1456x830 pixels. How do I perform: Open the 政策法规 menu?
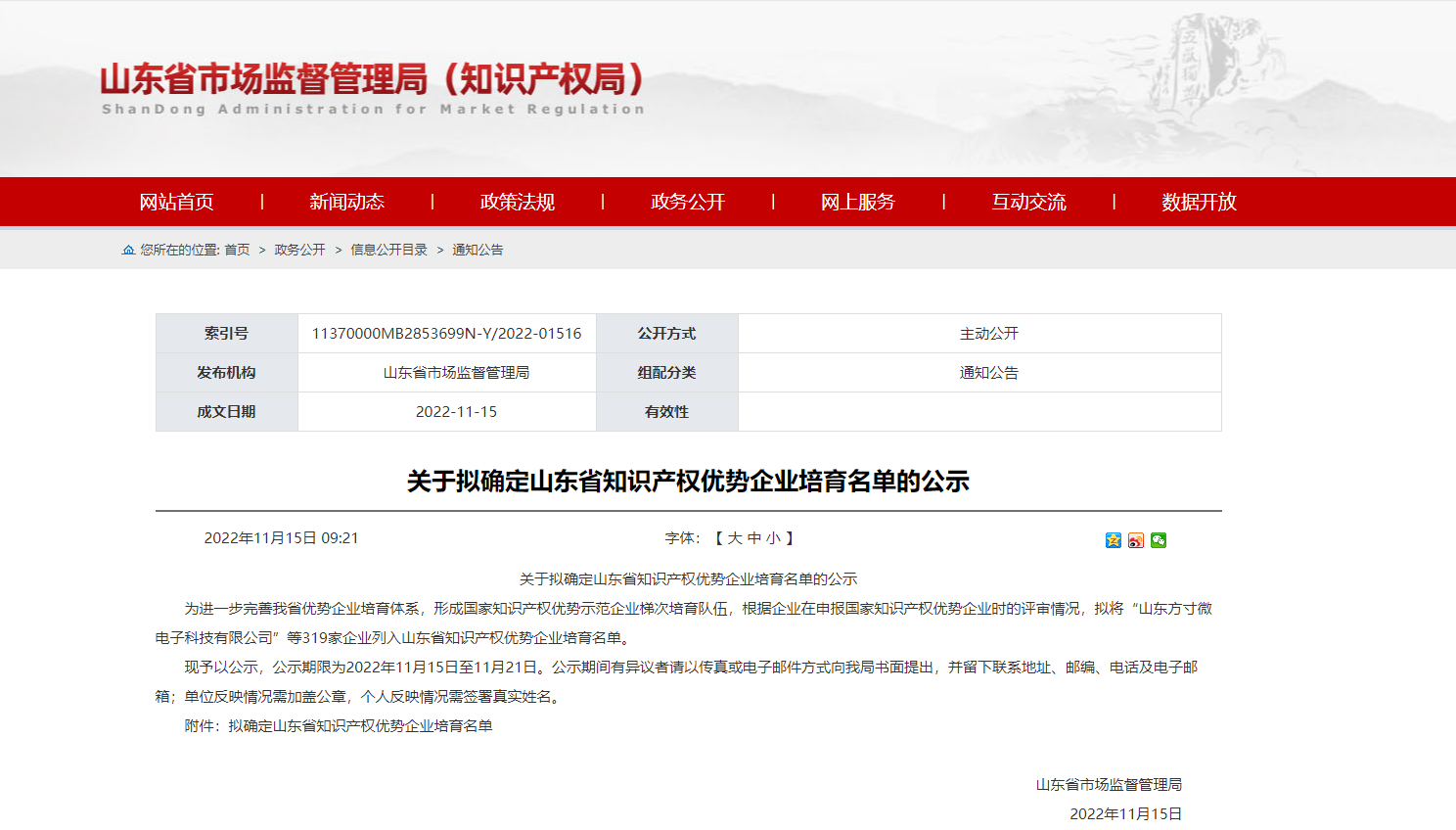click(x=518, y=202)
